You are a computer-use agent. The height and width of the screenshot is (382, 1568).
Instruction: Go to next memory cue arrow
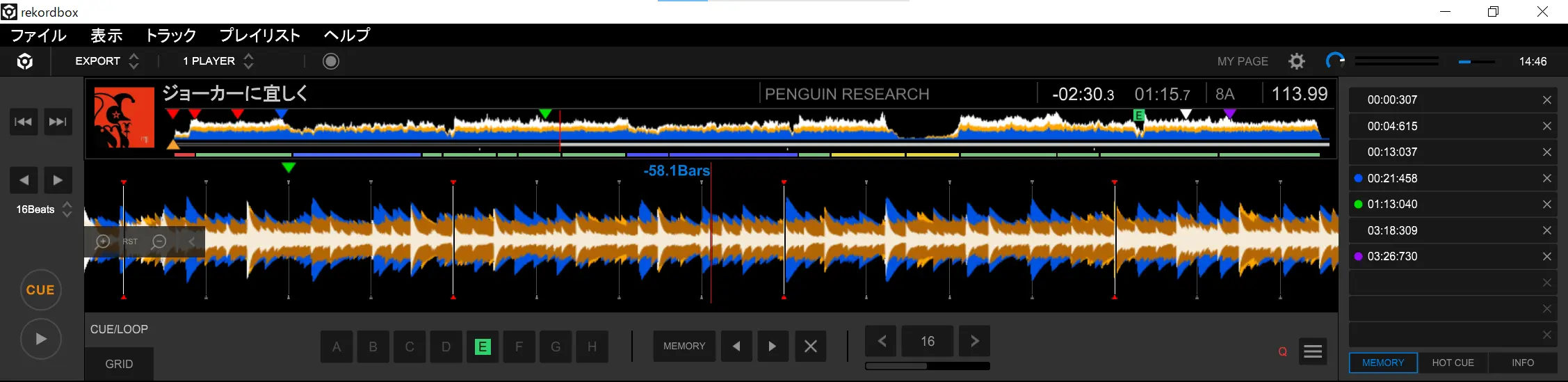[x=773, y=346]
